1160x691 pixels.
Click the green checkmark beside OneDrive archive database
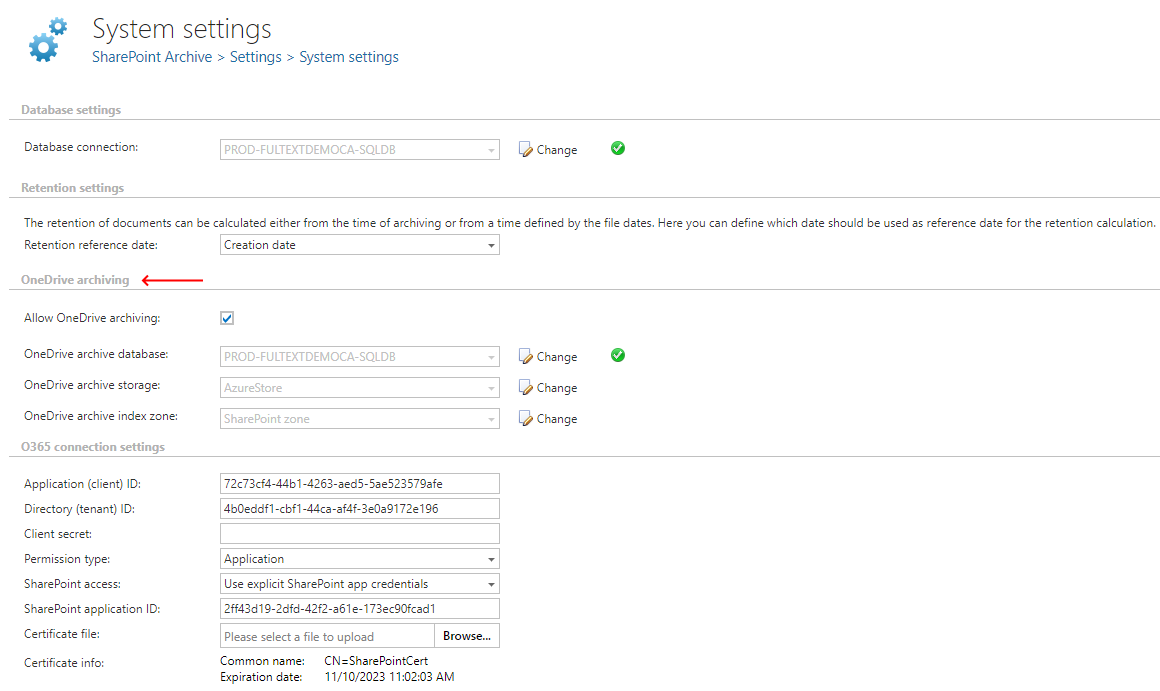tap(617, 355)
